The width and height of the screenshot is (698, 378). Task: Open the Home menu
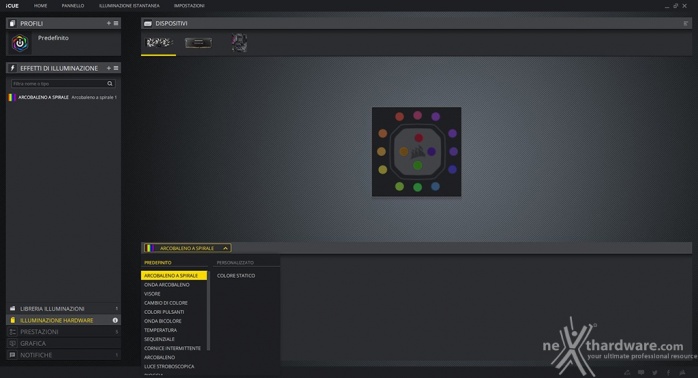pyautogui.click(x=41, y=6)
